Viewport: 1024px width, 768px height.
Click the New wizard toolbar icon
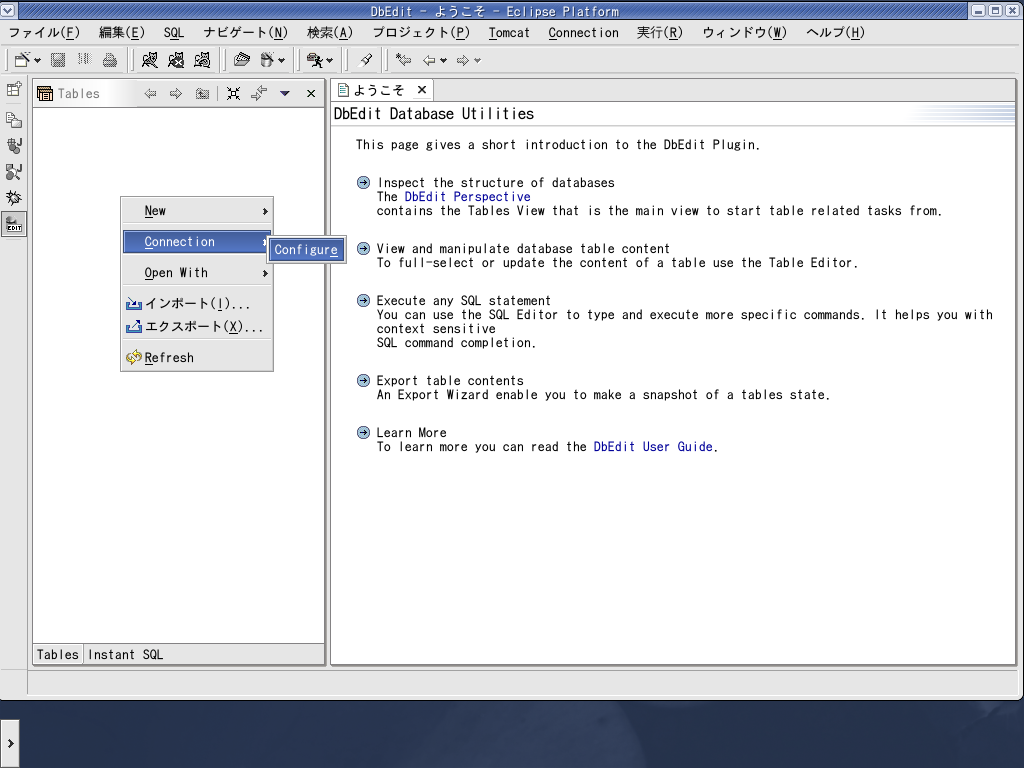click(x=22, y=60)
